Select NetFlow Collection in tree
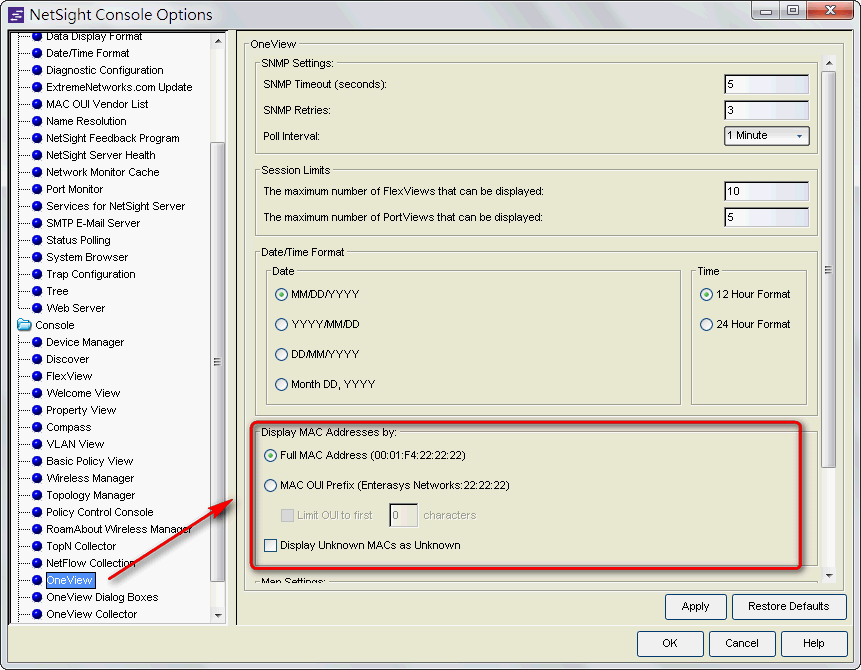The height and width of the screenshot is (670, 861). pyautogui.click(x=91, y=564)
